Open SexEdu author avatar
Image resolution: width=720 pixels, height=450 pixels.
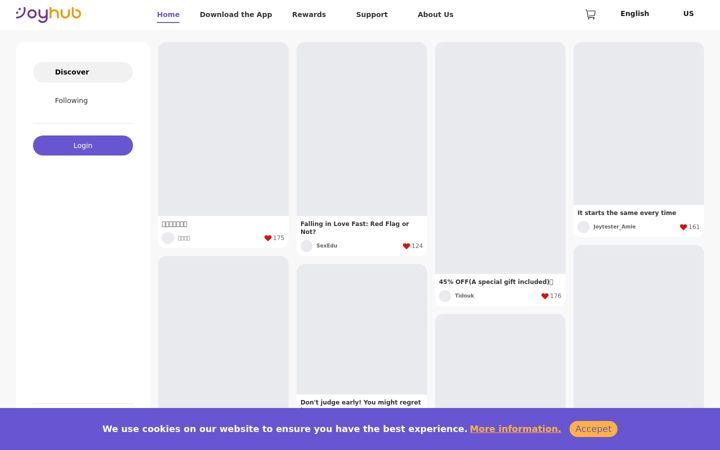(x=306, y=246)
